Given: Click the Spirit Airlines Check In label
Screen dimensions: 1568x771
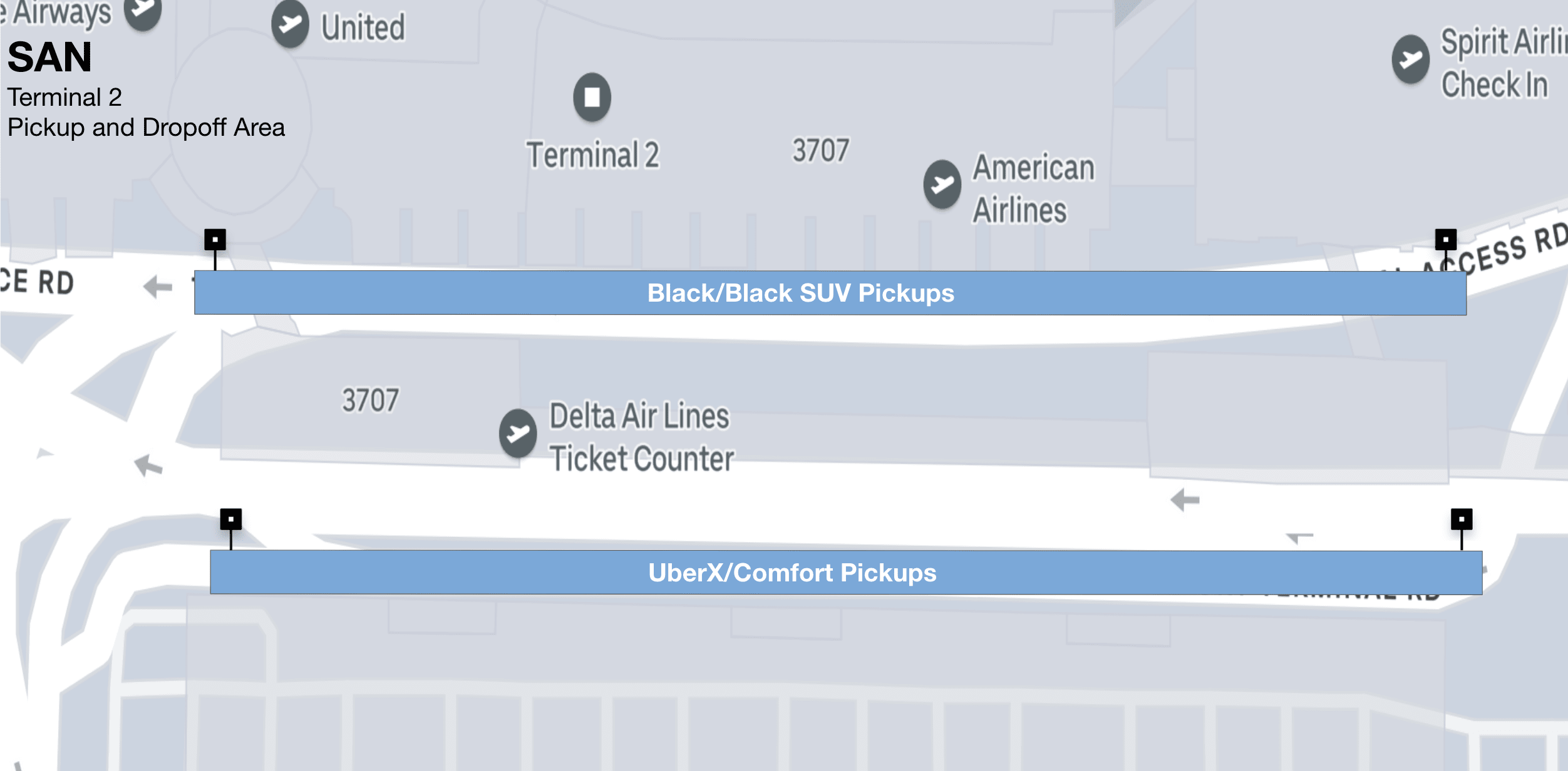Looking at the screenshot, I should click(1504, 63).
